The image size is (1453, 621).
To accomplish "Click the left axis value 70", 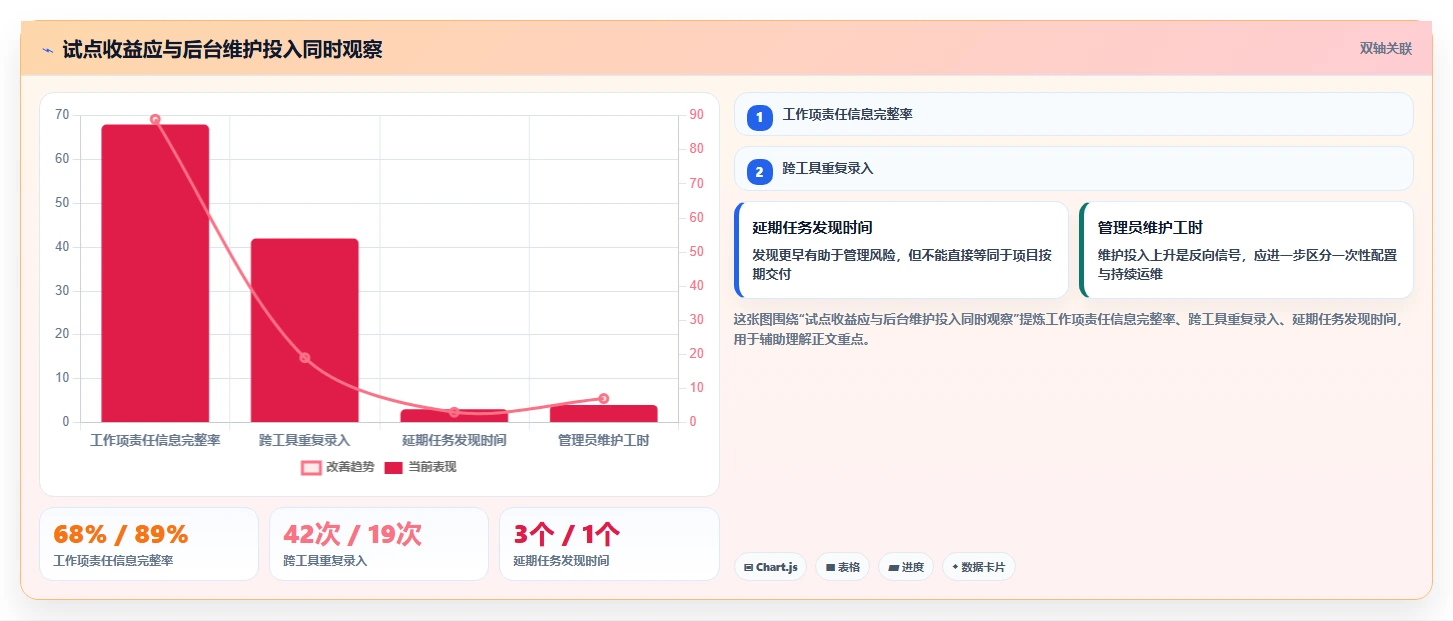I will 62,115.
